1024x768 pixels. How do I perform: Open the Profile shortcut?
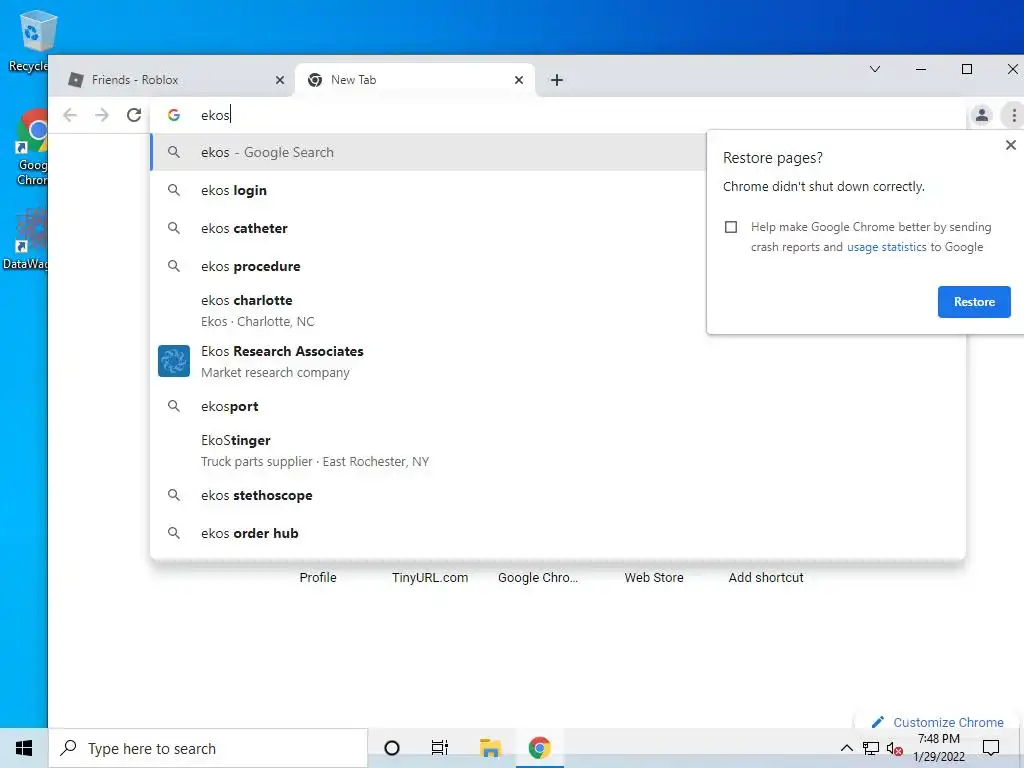(x=318, y=577)
